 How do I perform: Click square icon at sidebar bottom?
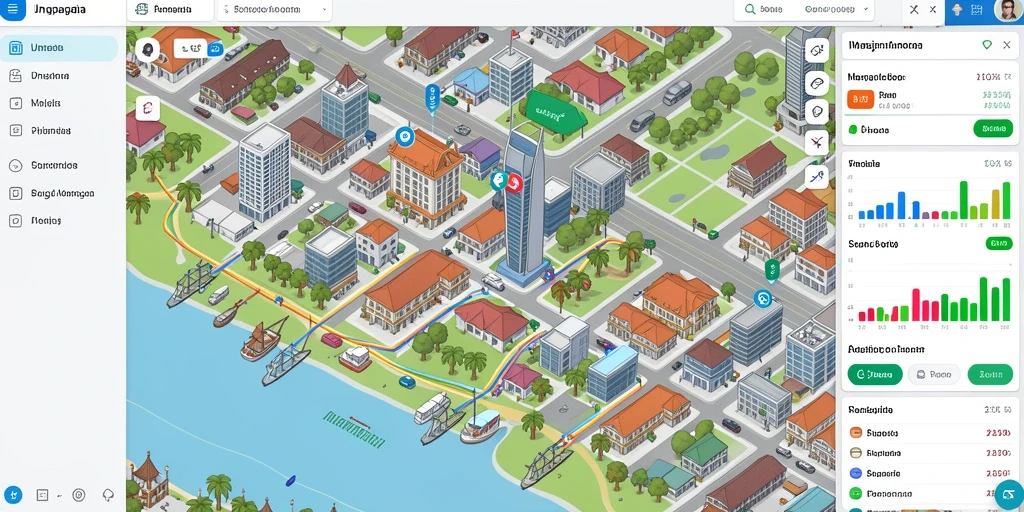click(x=42, y=495)
